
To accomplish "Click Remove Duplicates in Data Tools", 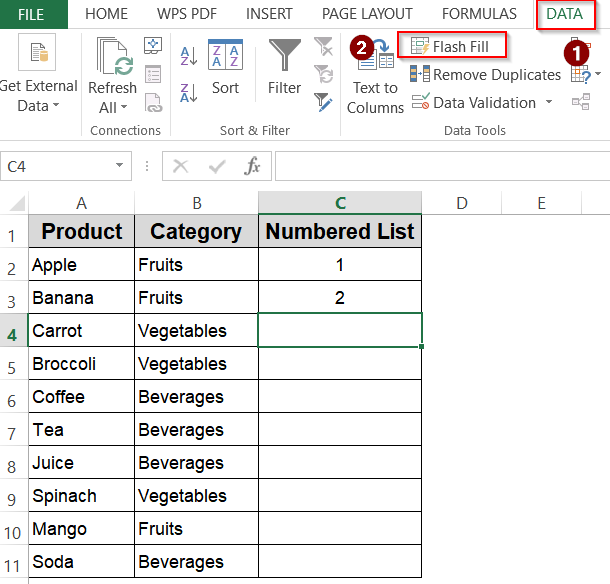I will 485,75.
